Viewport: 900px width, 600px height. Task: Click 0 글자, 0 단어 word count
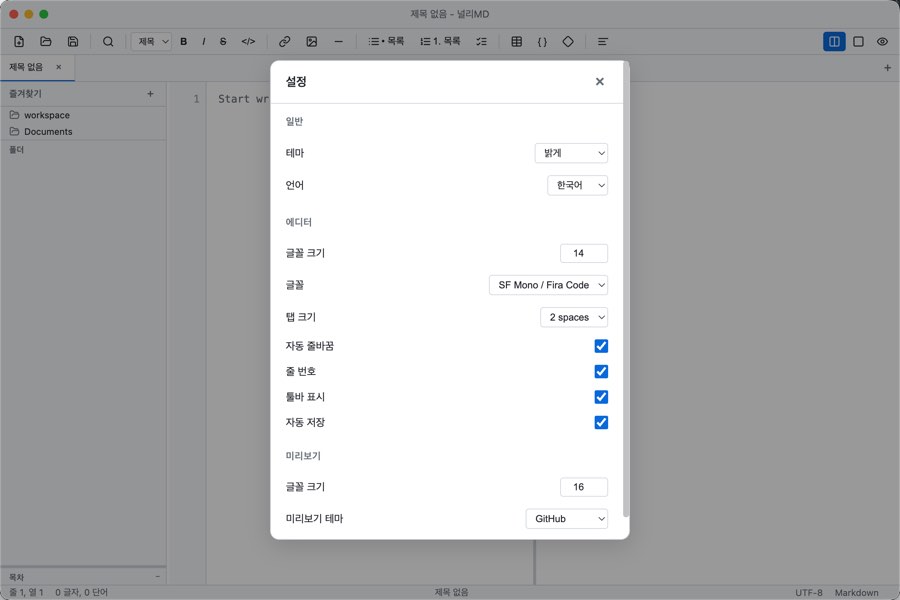point(82,592)
